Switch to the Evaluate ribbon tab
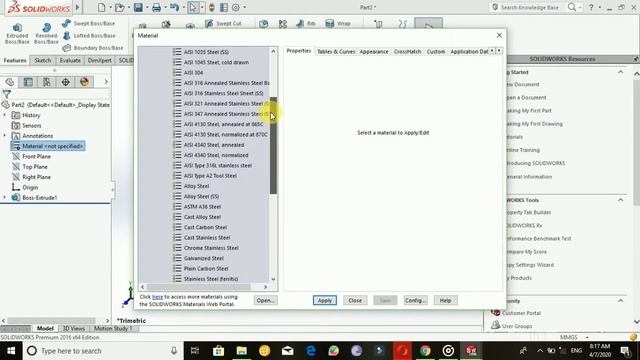The width and height of the screenshot is (640, 360). point(70,60)
